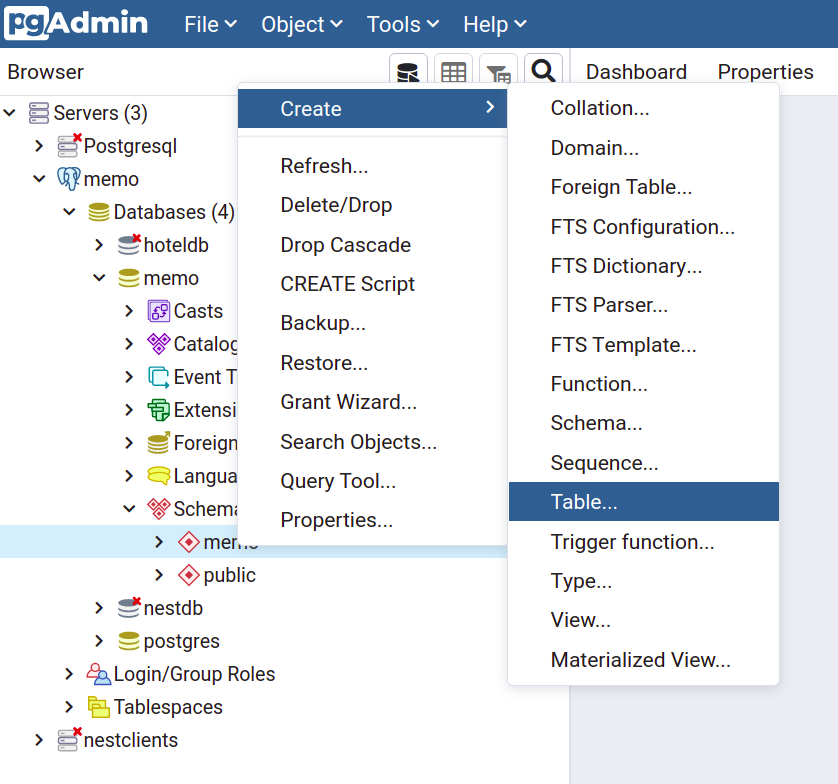Viewport: 838px width, 784px height.
Task: Expand the Casts node
Action: click(x=129, y=311)
